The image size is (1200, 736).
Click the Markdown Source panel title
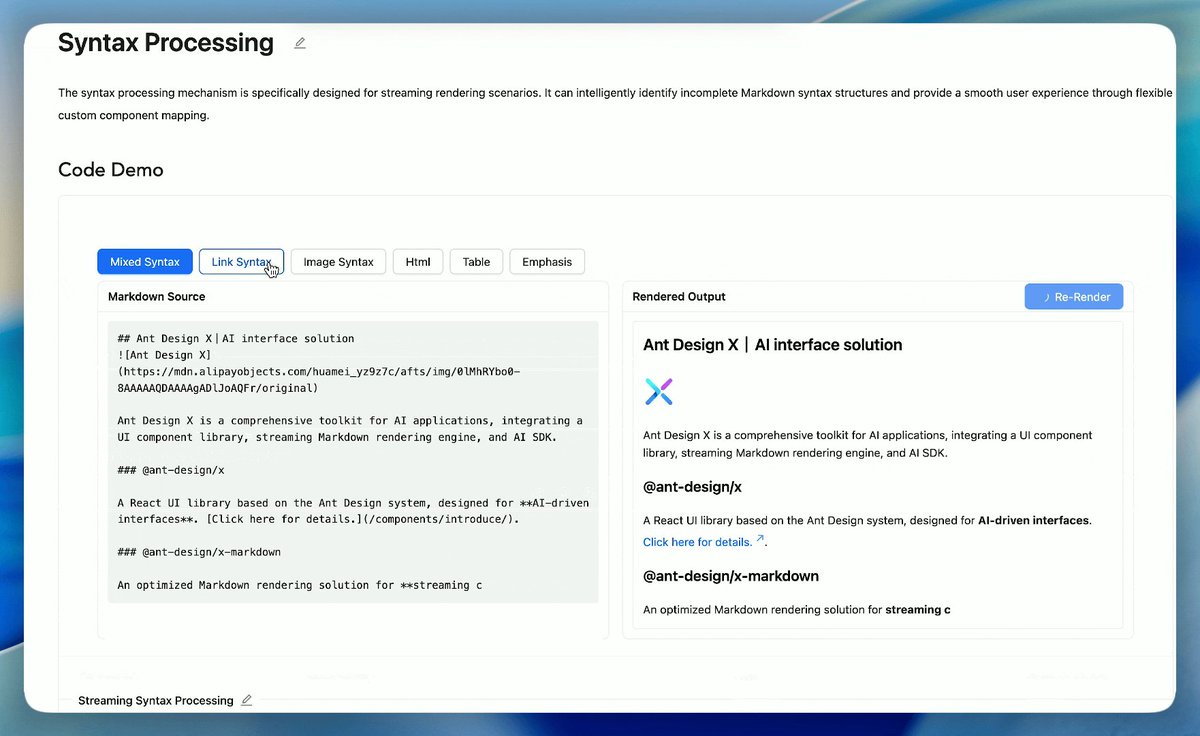[x=157, y=297]
